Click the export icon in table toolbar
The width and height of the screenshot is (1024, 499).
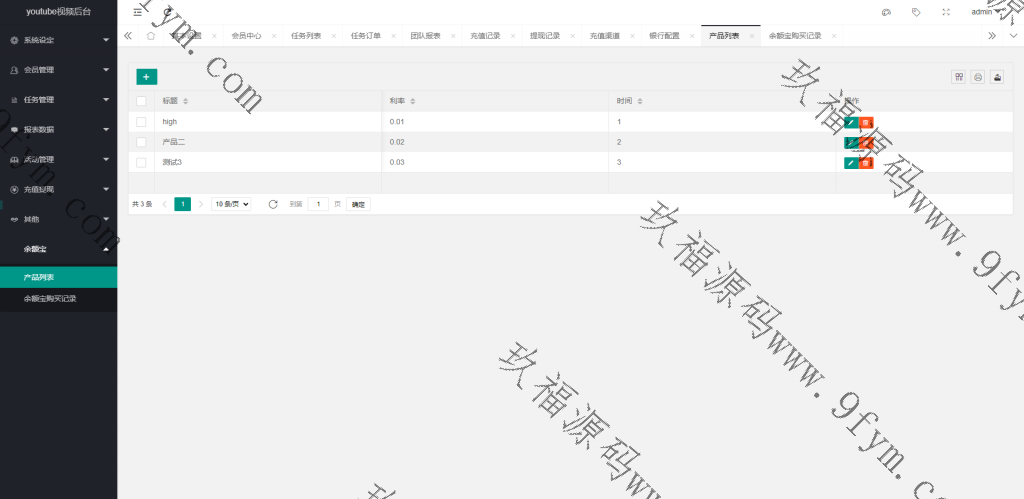(x=997, y=77)
